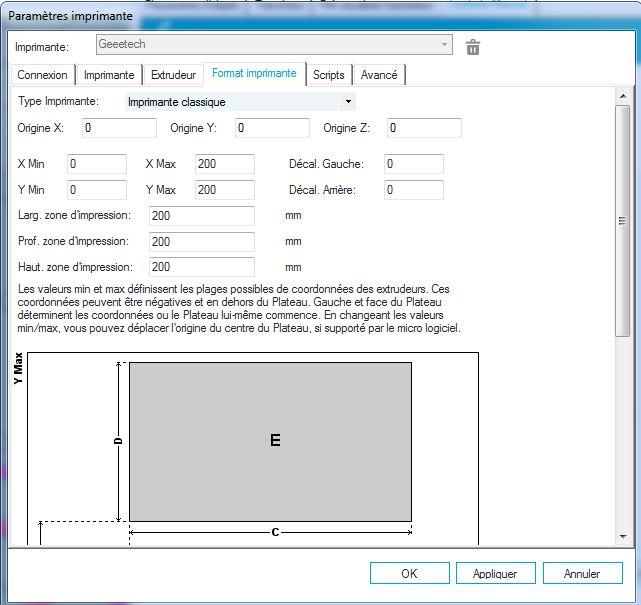Click the scrollbar down arrow
The width and height of the screenshot is (641, 605).
pos(623,536)
